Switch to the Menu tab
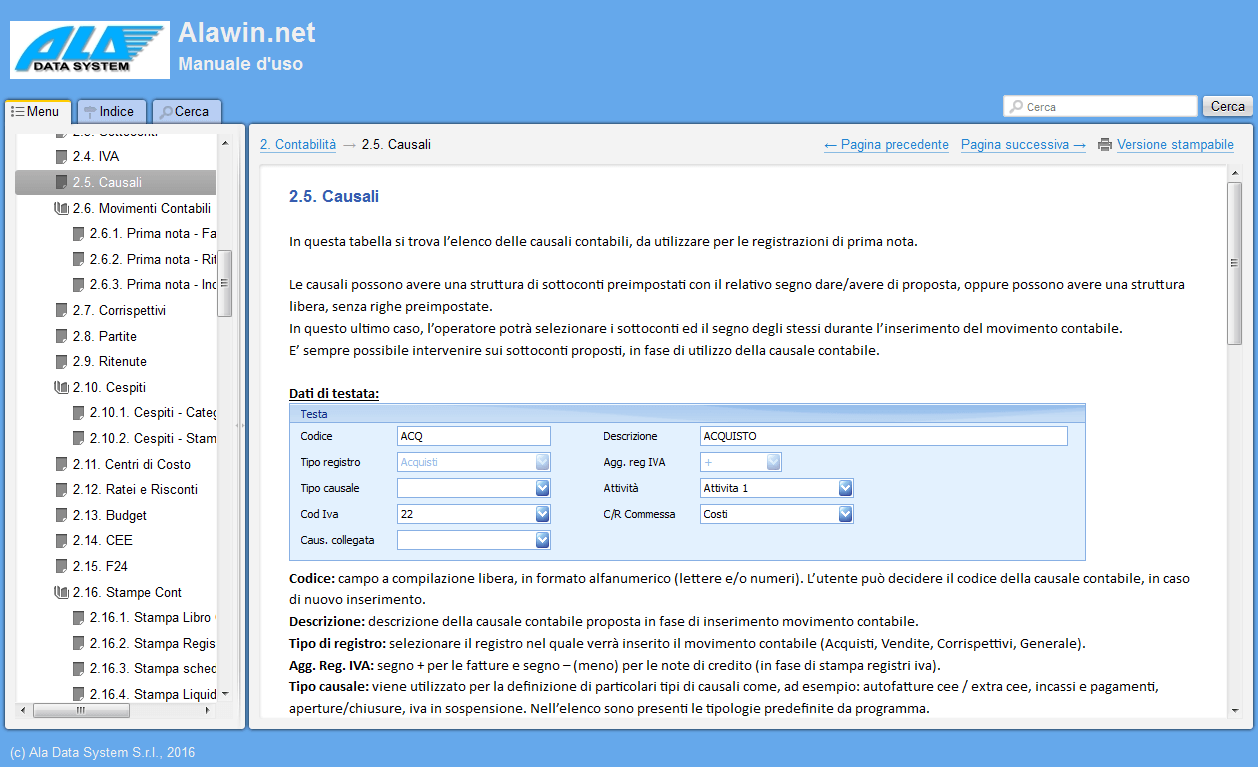The height and width of the screenshot is (767, 1258). (37, 111)
